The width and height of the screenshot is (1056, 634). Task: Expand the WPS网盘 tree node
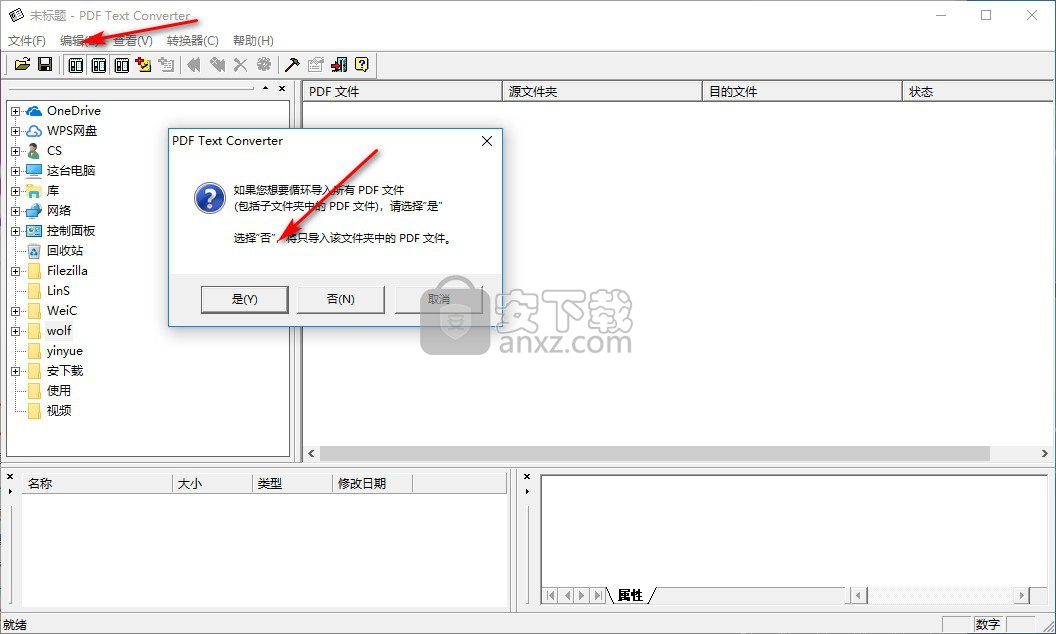tap(15, 131)
